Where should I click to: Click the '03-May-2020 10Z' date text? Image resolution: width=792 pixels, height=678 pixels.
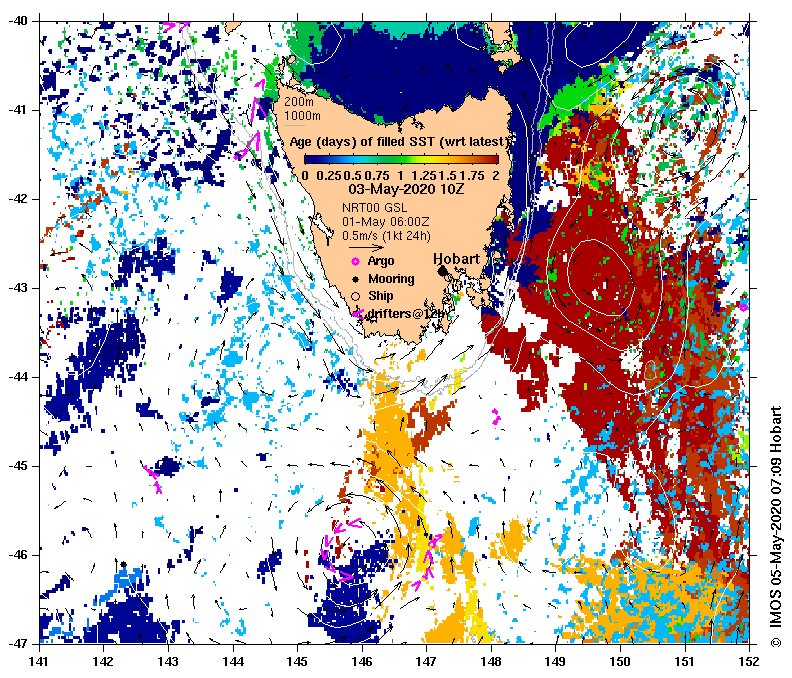pyautogui.click(x=406, y=189)
